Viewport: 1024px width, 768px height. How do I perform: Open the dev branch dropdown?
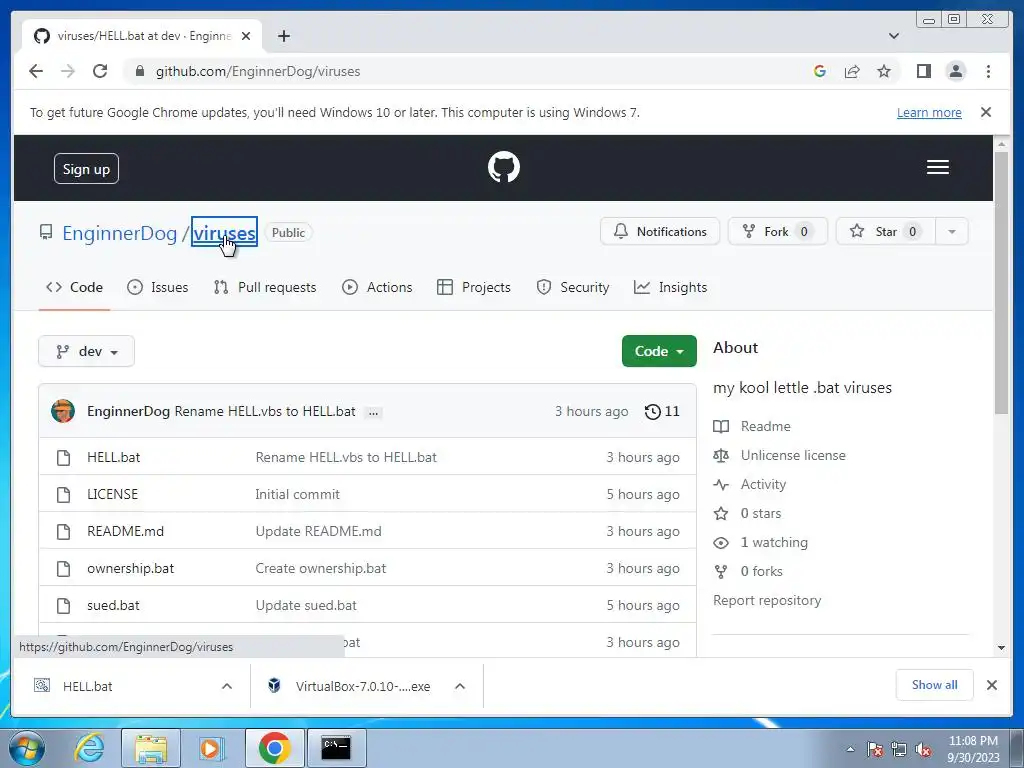86,351
